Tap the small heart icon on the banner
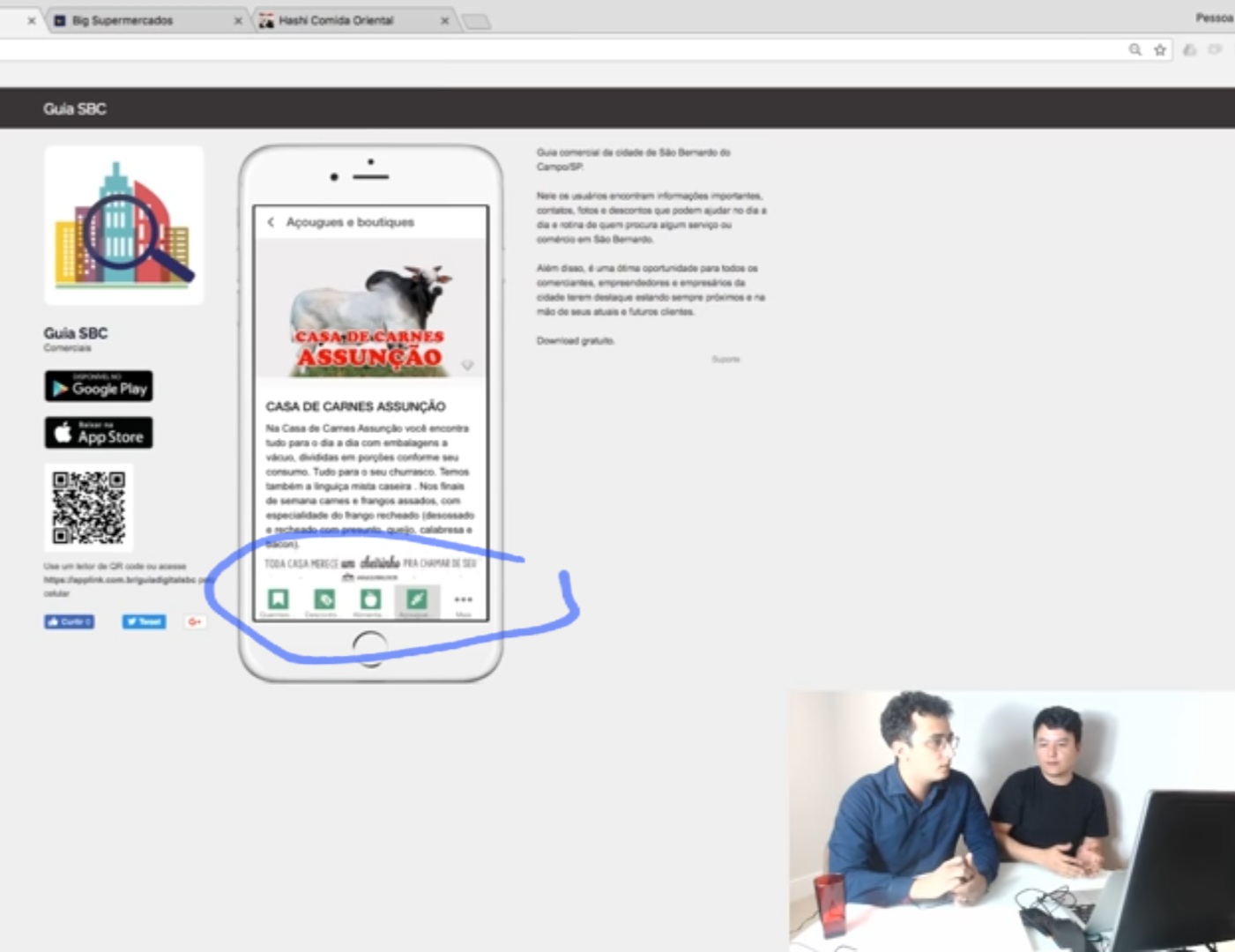The width and height of the screenshot is (1235, 952). click(467, 365)
